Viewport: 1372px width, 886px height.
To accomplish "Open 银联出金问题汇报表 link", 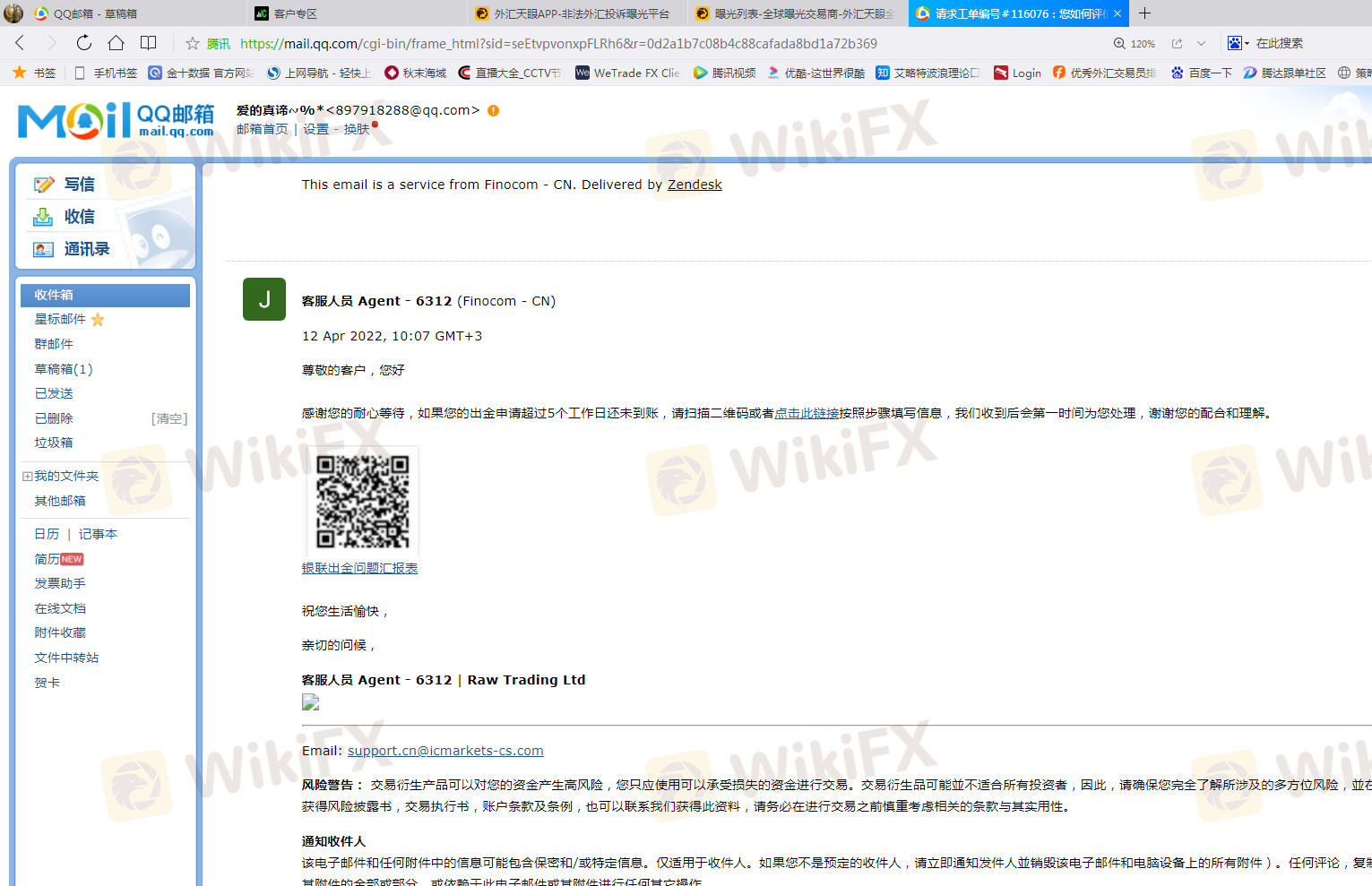I will [x=359, y=568].
